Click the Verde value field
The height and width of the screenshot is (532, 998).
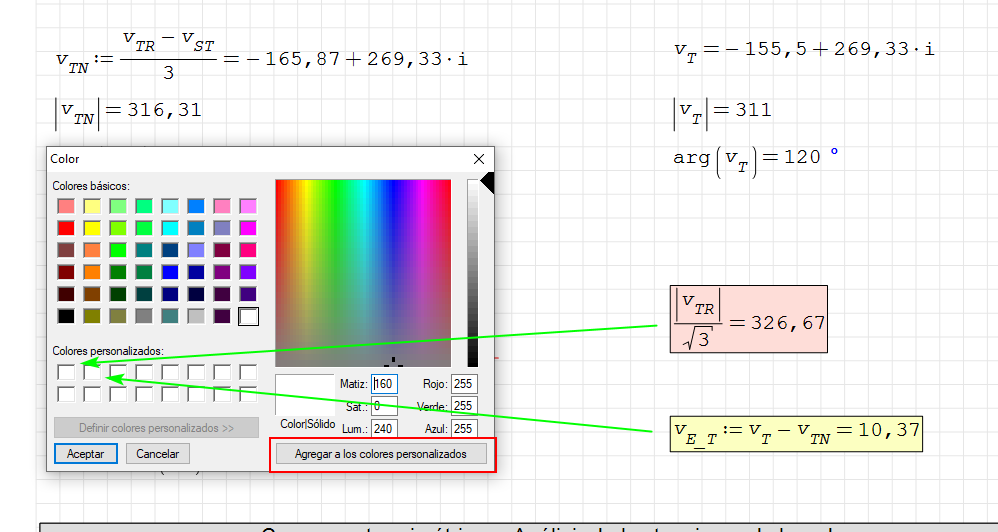[x=463, y=407]
